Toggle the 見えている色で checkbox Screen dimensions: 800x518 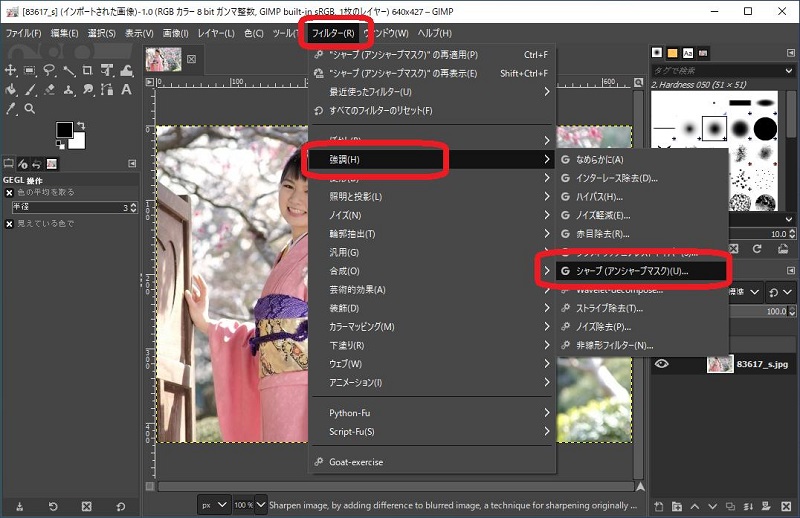pyautogui.click(x=10, y=223)
